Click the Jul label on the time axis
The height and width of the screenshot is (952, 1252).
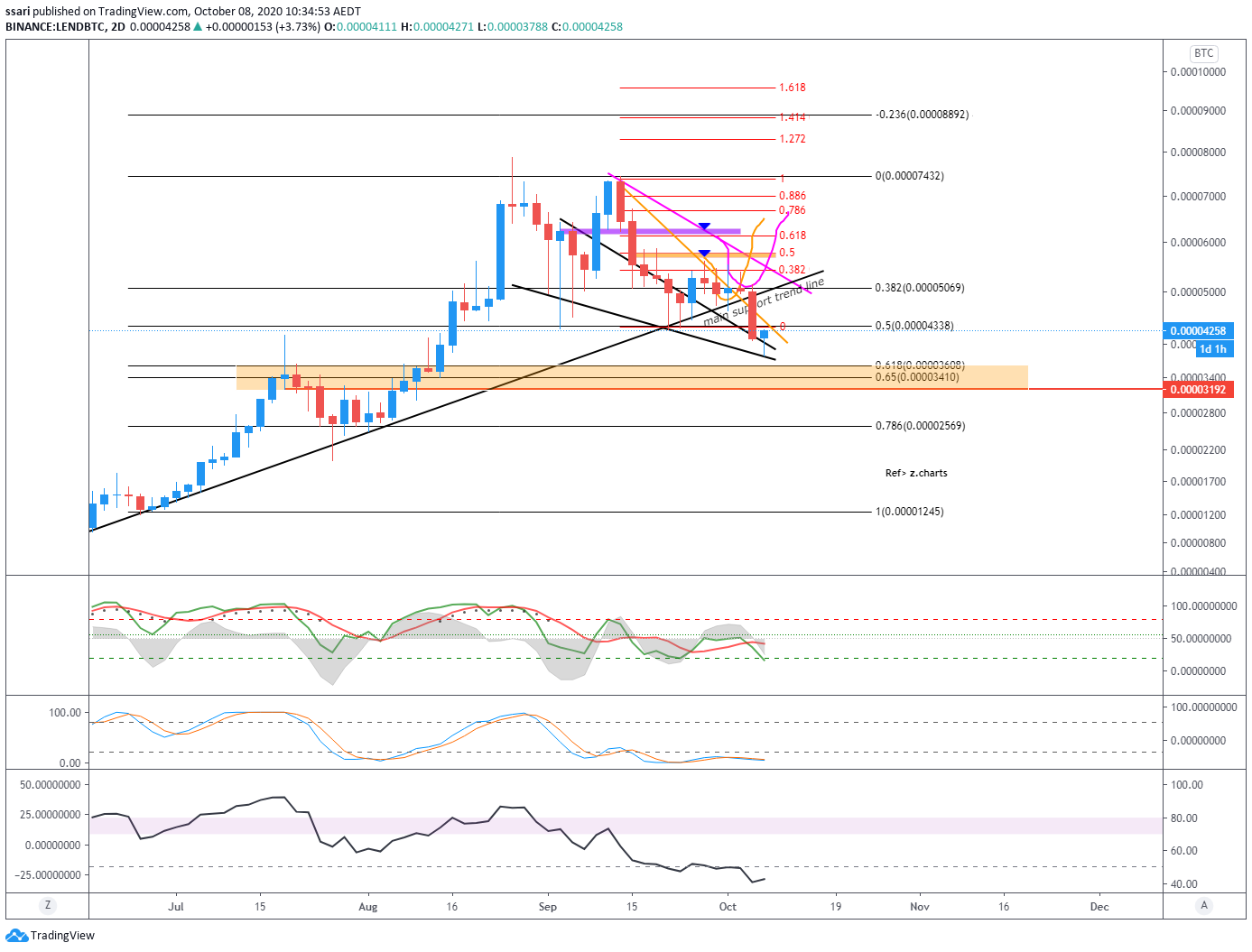pyautogui.click(x=176, y=907)
